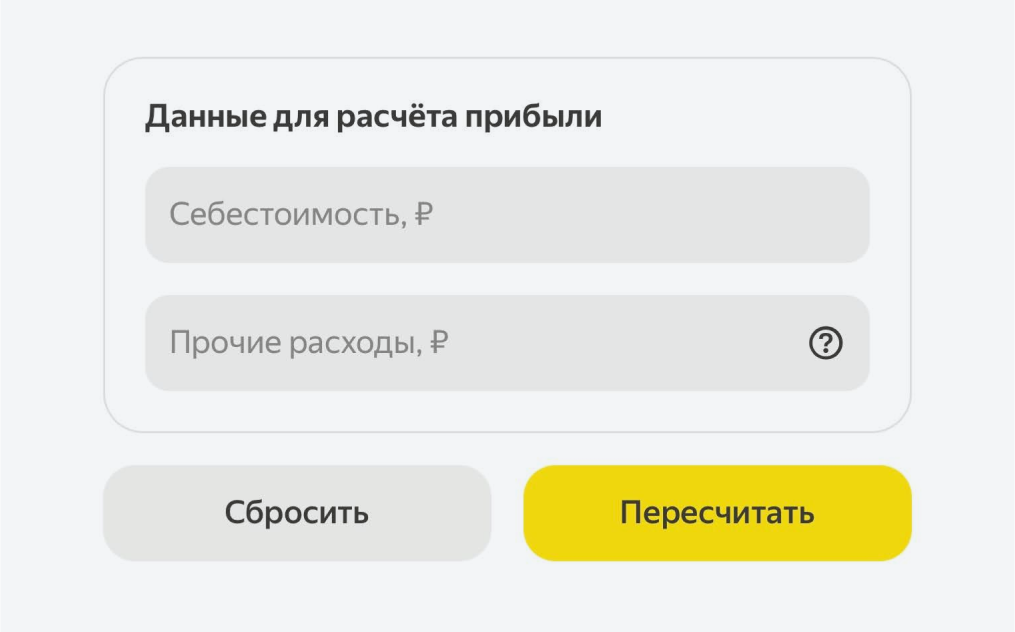Select the word Сбросить on the gray button
This screenshot has height=632, width=1015.
click(297, 513)
